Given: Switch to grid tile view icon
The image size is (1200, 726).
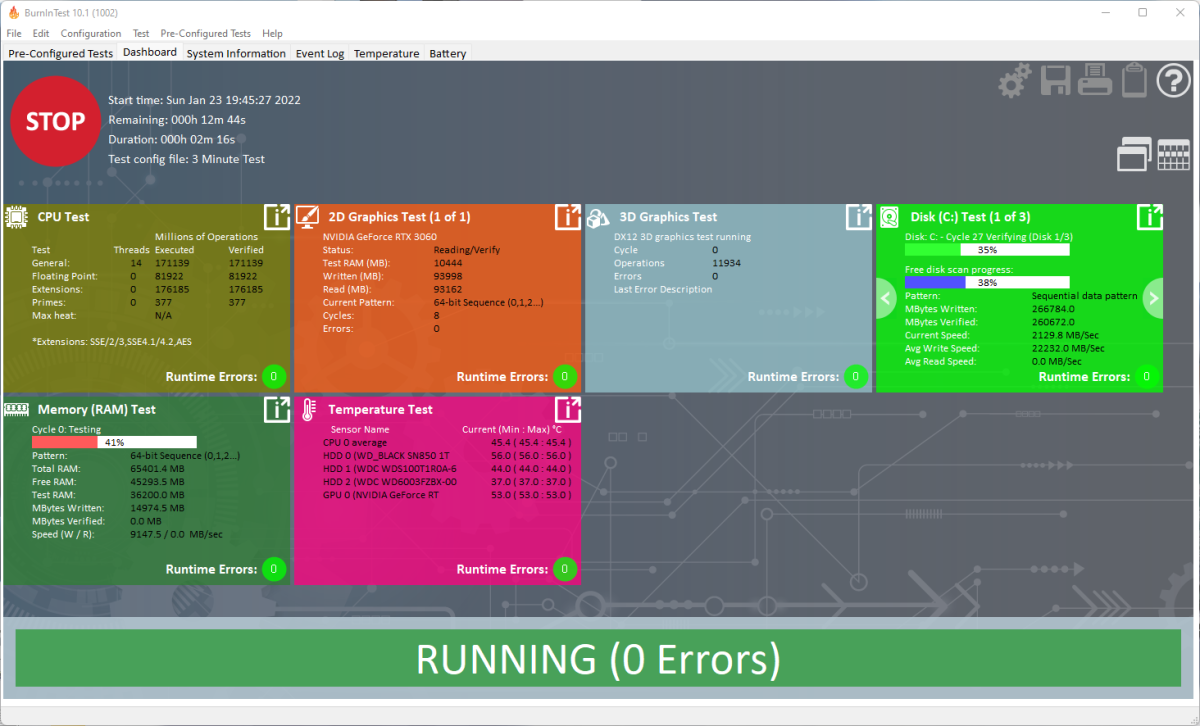Looking at the screenshot, I should pos(1174,155).
